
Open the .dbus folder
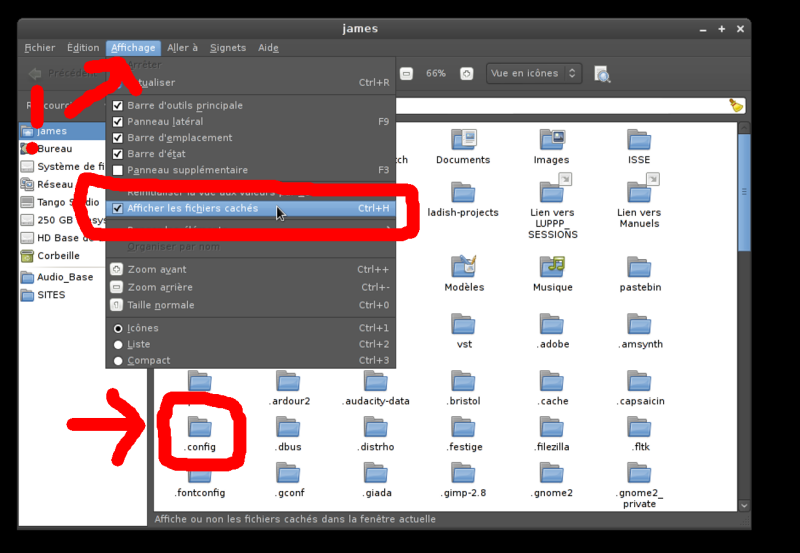(x=288, y=426)
